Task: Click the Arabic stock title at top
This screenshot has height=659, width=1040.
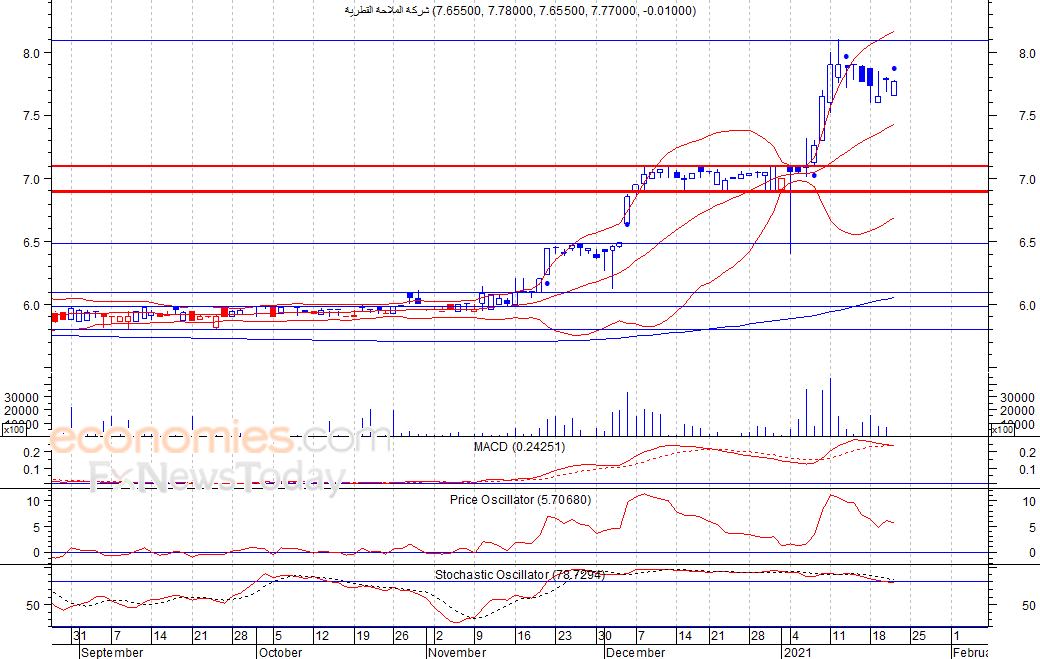Action: (x=520, y=11)
